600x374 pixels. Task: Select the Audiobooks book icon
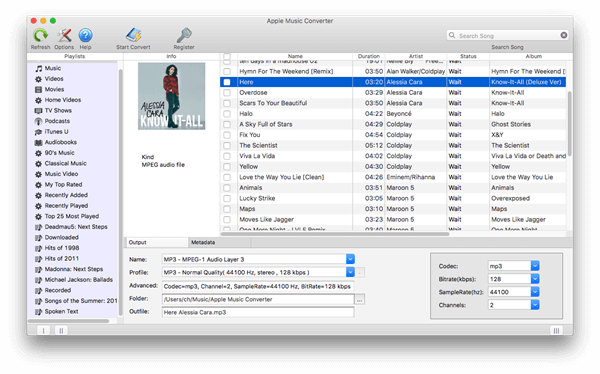pos(39,142)
